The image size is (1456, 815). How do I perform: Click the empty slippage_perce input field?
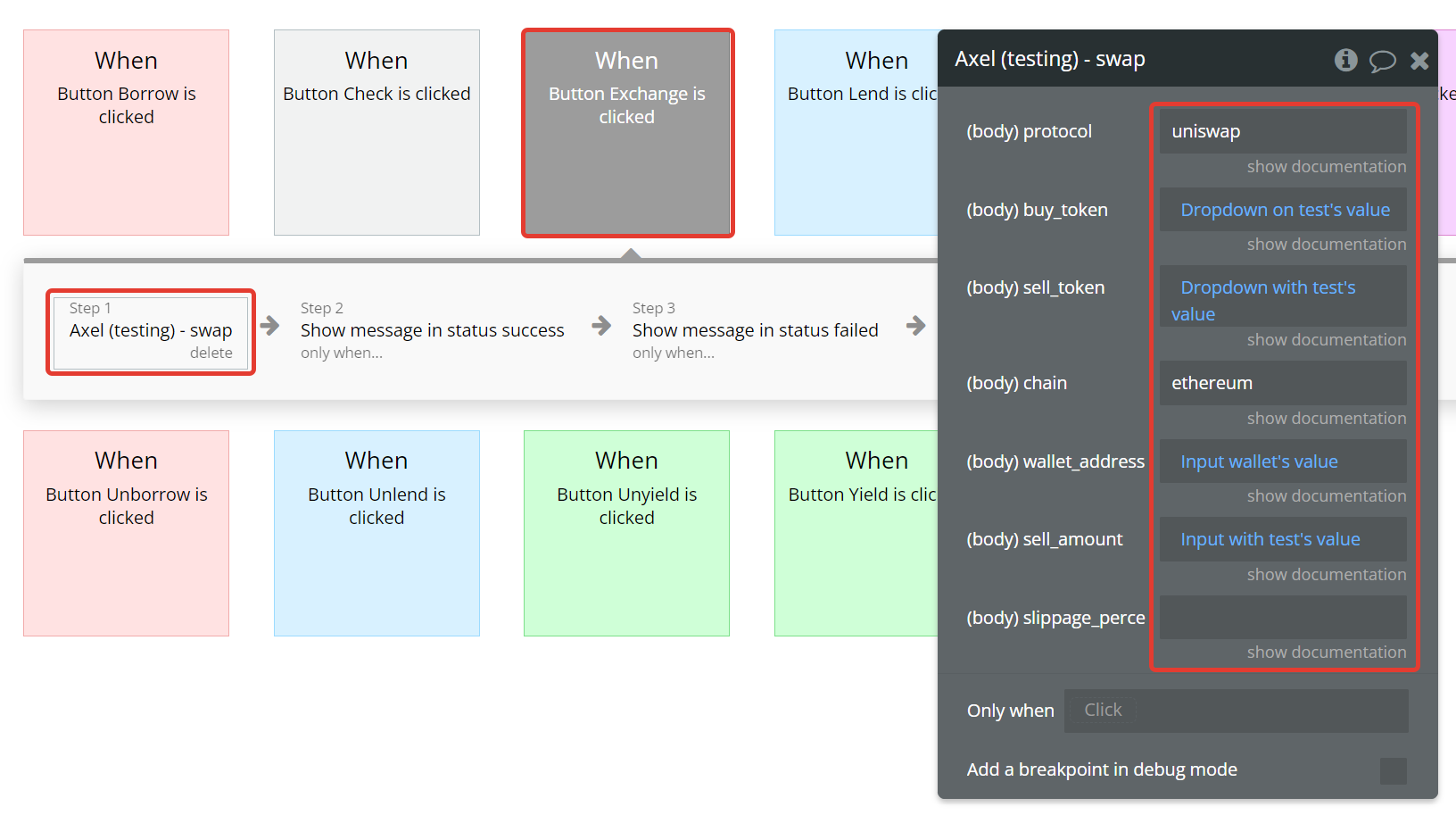(x=1283, y=618)
